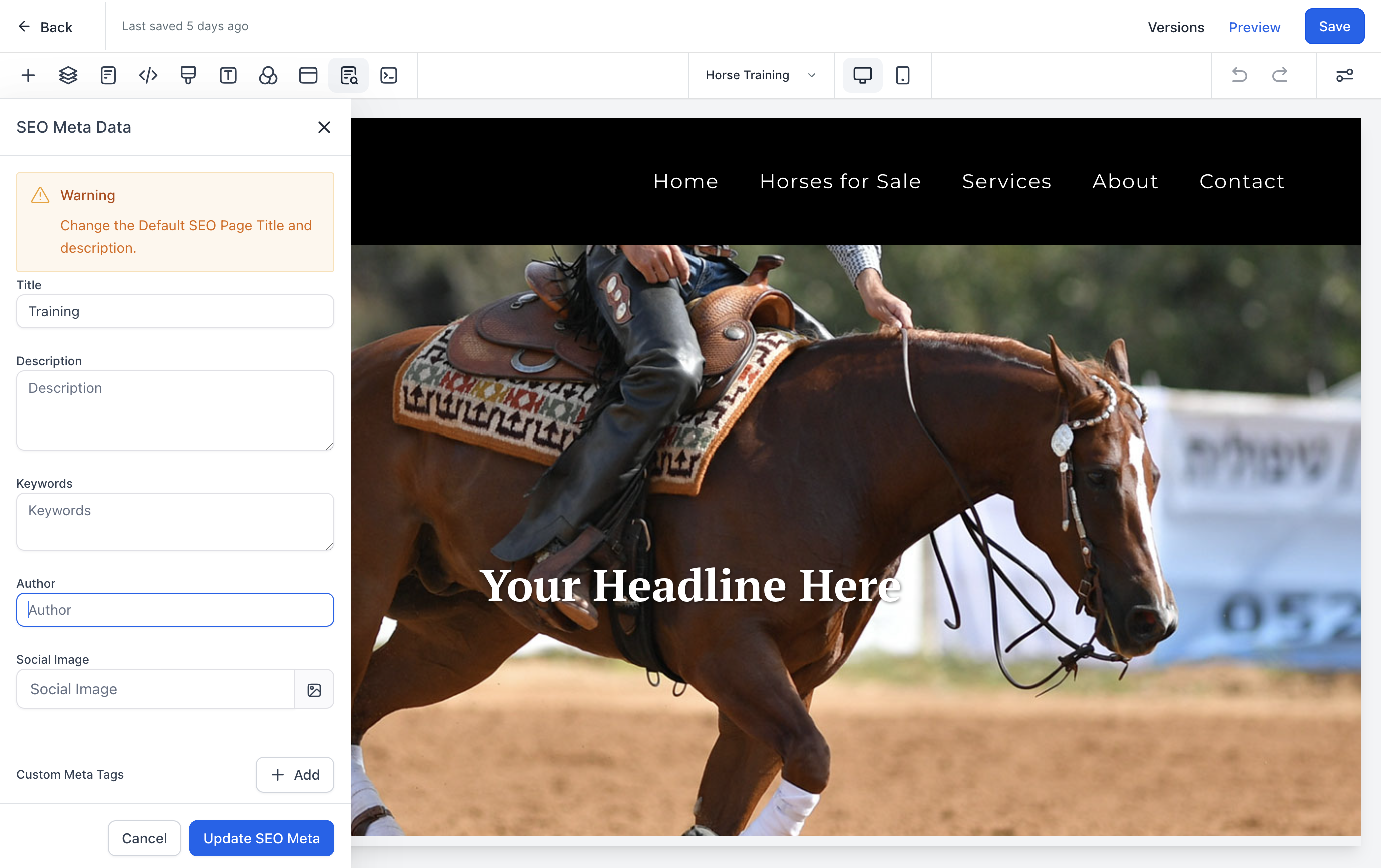Image resolution: width=1381 pixels, height=868 pixels.
Task: Open the typography T icon
Action: point(228,75)
